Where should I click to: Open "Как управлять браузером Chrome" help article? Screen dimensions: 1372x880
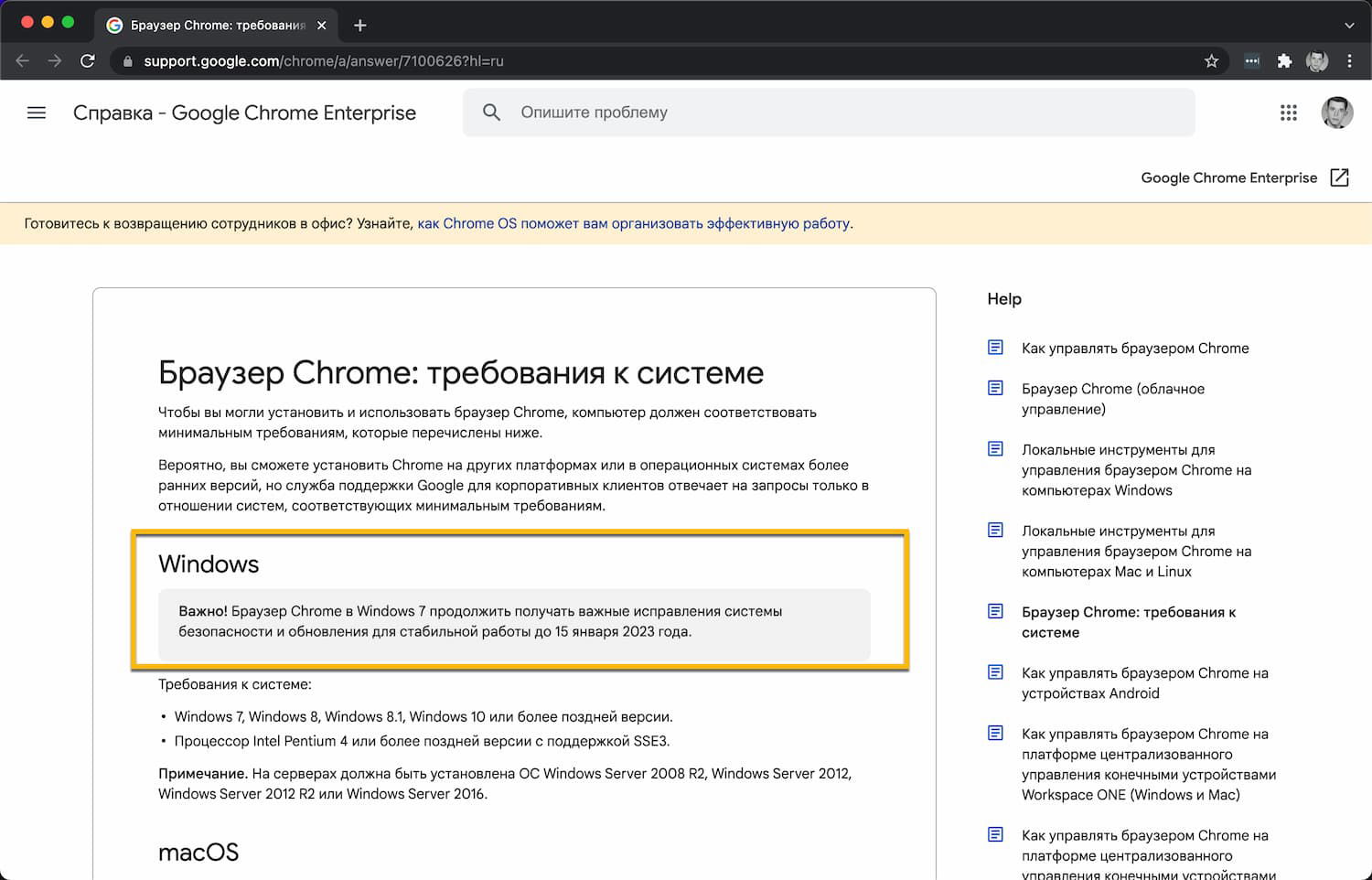pyautogui.click(x=1134, y=349)
